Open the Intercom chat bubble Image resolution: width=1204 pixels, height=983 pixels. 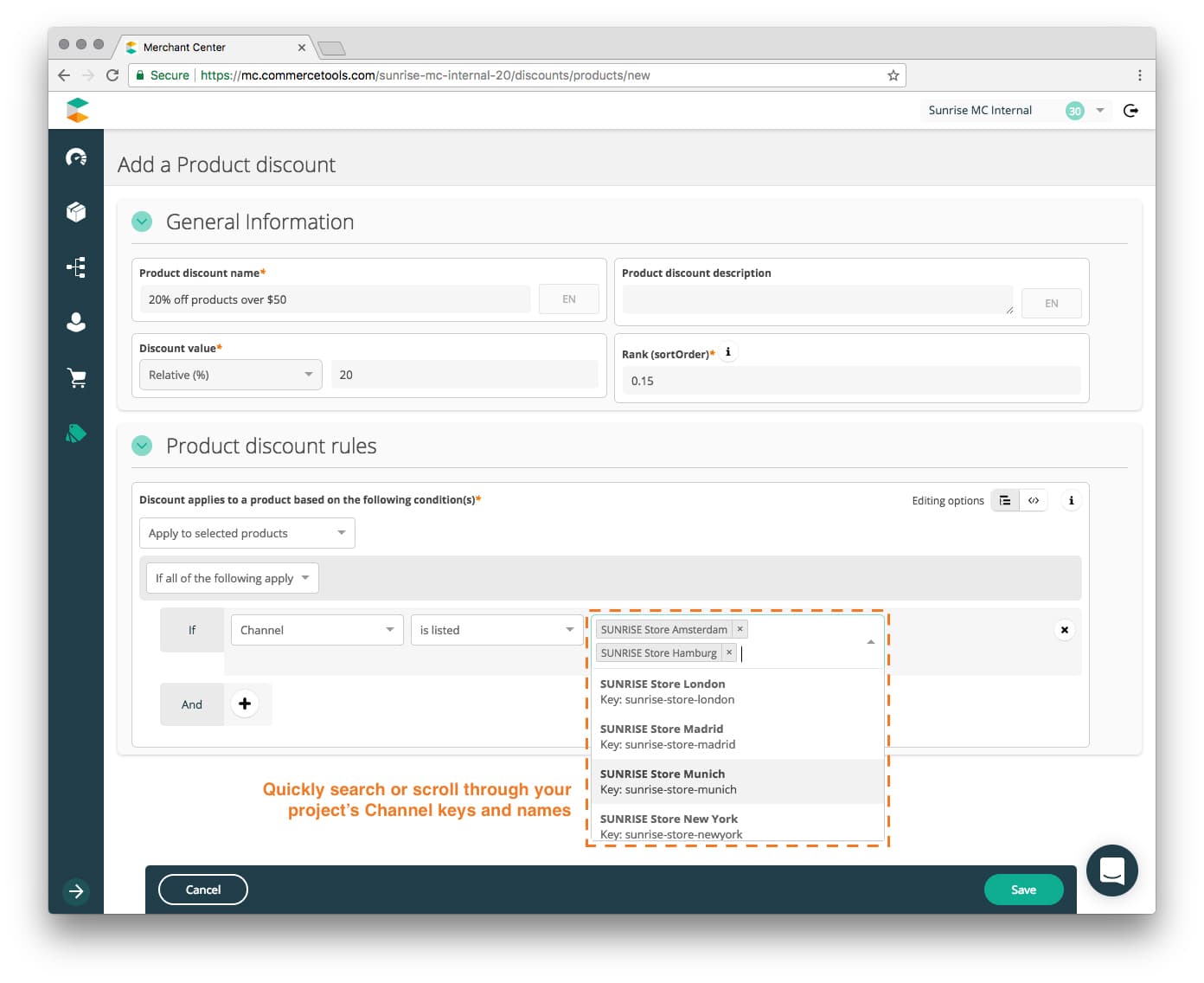[x=1112, y=871]
